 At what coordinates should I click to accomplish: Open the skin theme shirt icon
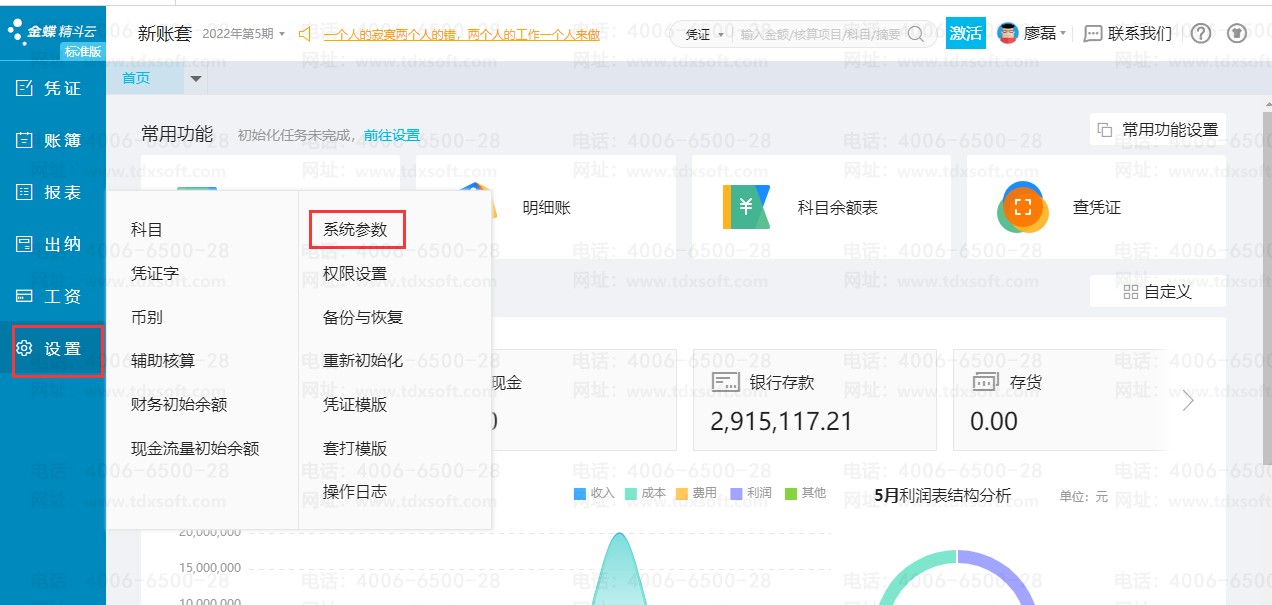[1237, 33]
